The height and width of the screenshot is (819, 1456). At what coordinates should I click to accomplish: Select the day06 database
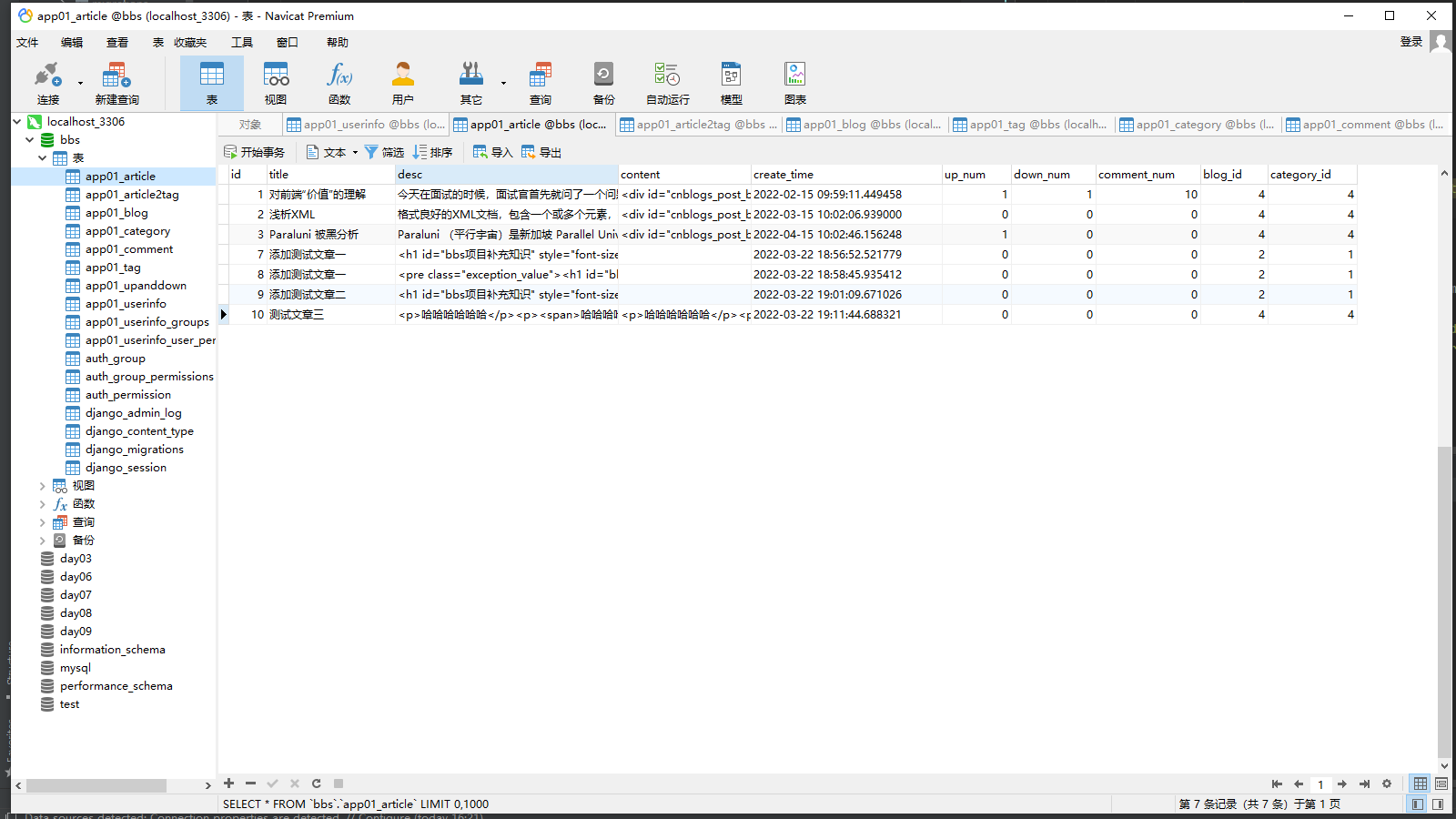pyautogui.click(x=76, y=577)
